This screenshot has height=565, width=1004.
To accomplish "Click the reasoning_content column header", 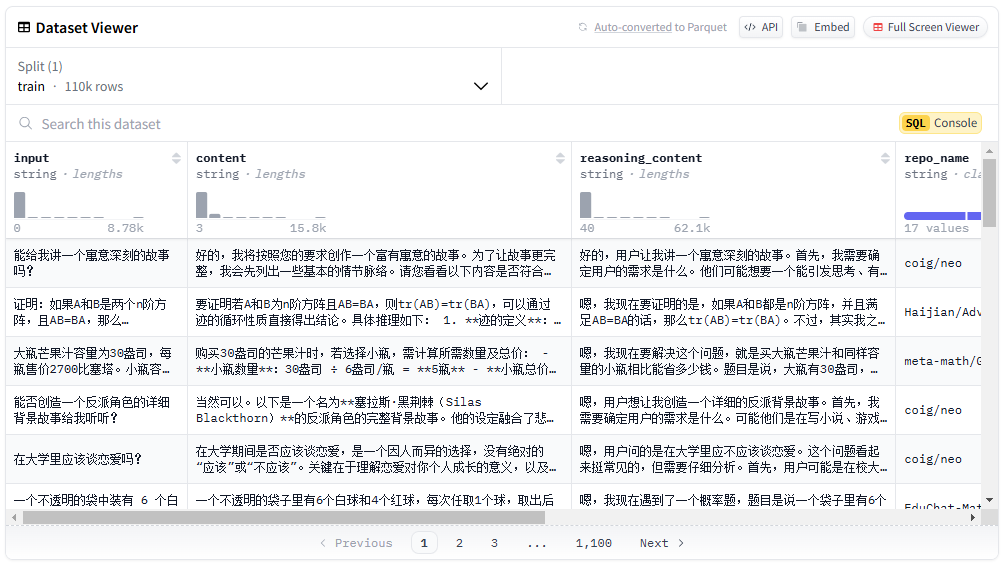I will (641, 158).
